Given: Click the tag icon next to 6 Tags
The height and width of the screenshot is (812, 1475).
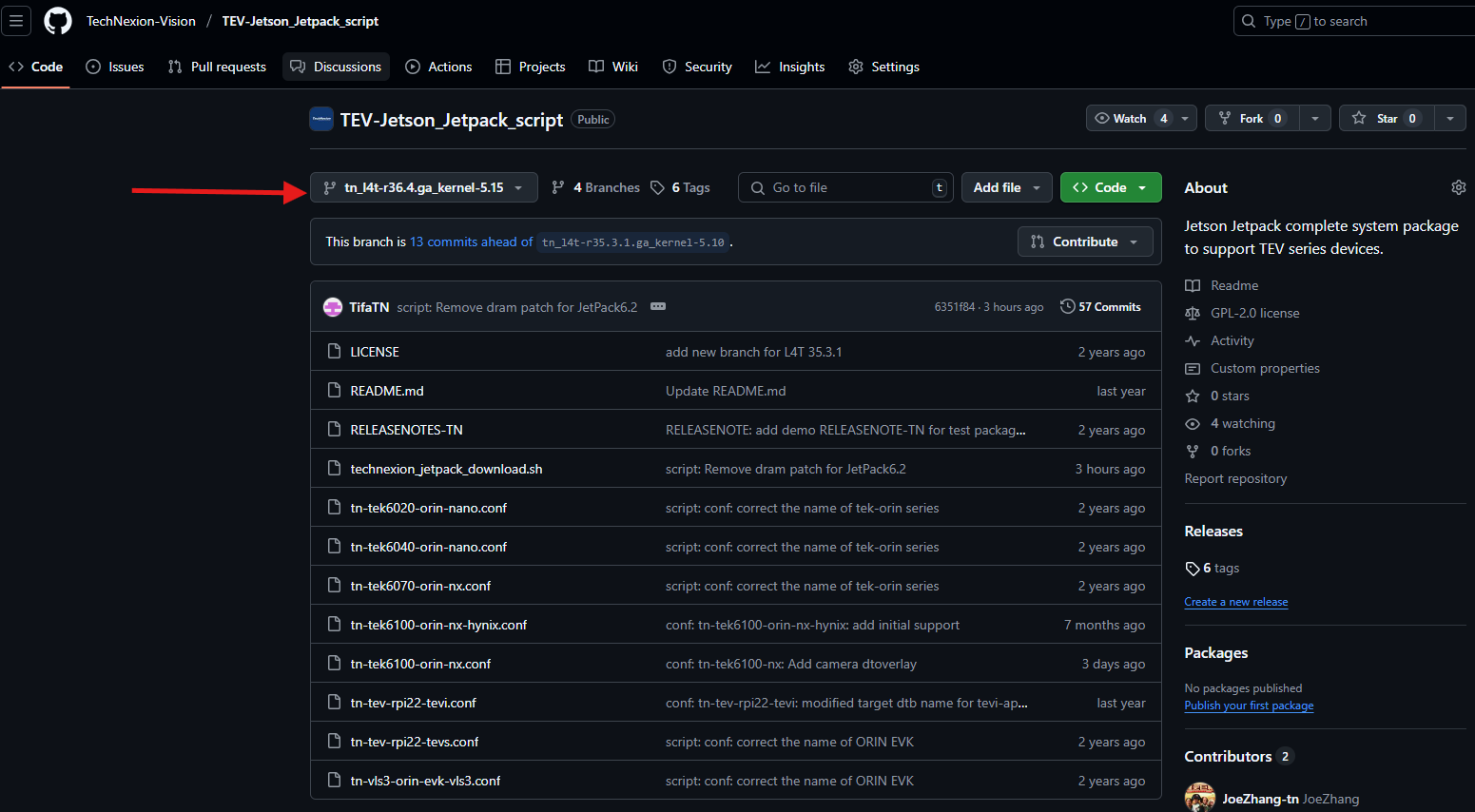Looking at the screenshot, I should click(657, 187).
